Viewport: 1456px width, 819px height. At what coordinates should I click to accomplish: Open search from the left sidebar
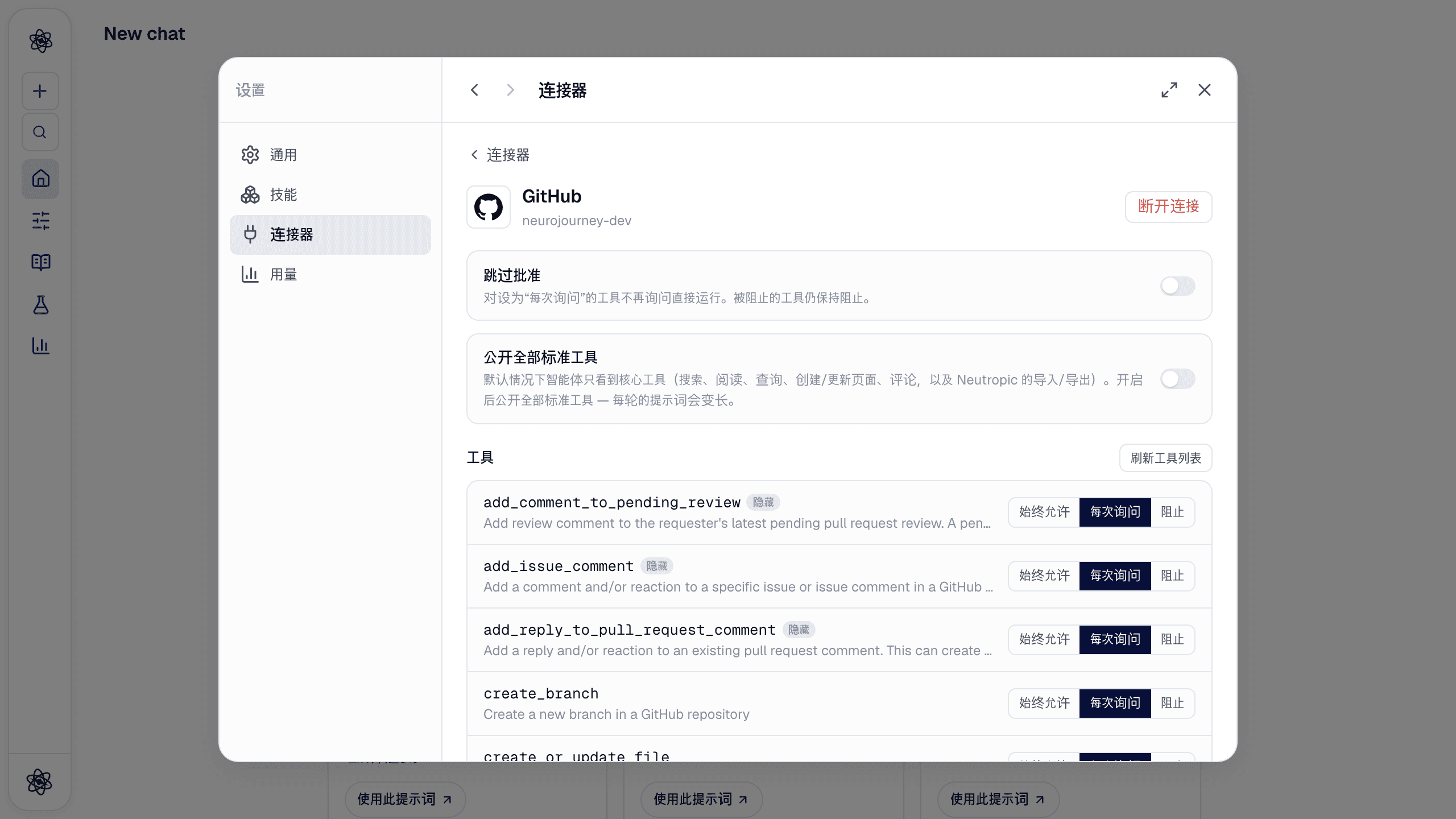[40, 132]
